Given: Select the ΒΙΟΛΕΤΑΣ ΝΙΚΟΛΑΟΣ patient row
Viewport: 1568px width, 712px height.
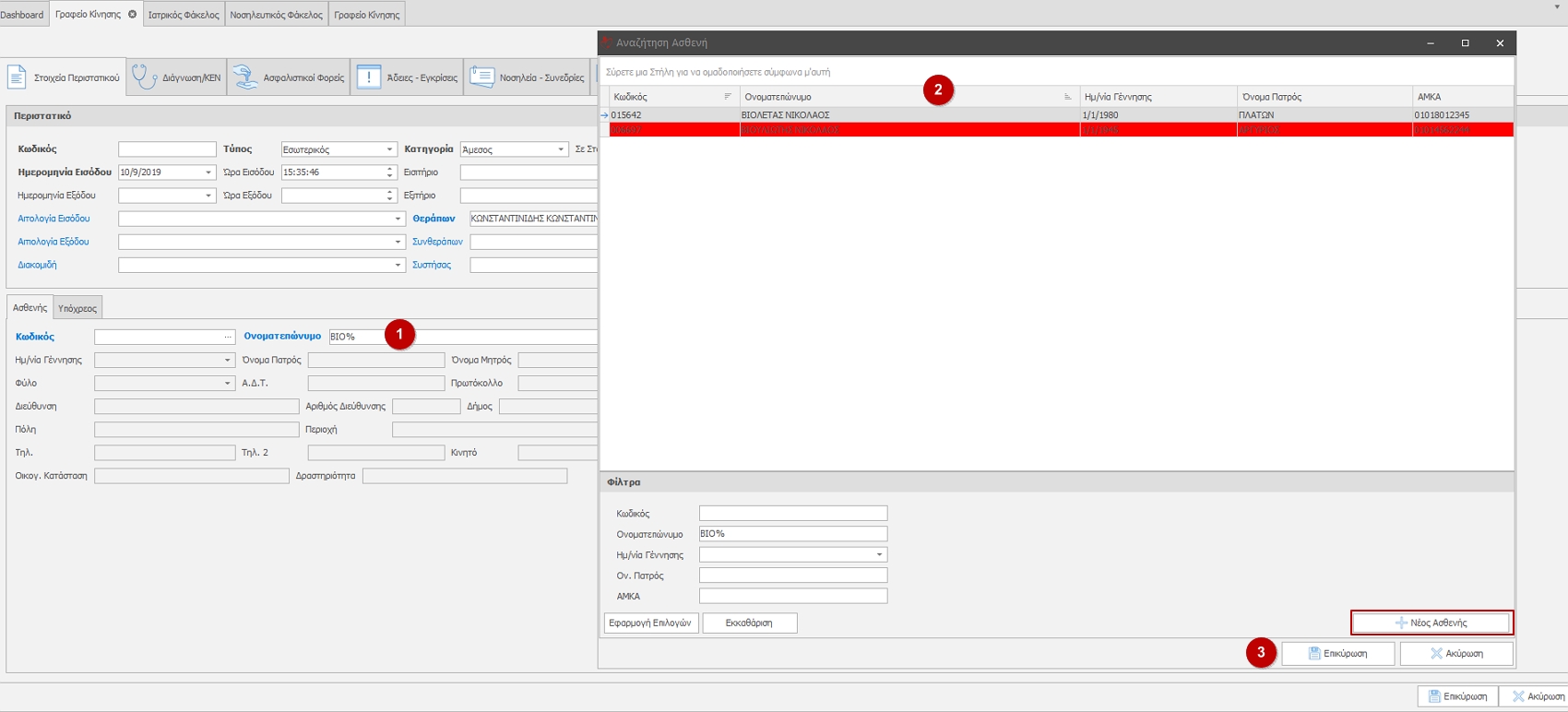Looking at the screenshot, I should [x=785, y=115].
